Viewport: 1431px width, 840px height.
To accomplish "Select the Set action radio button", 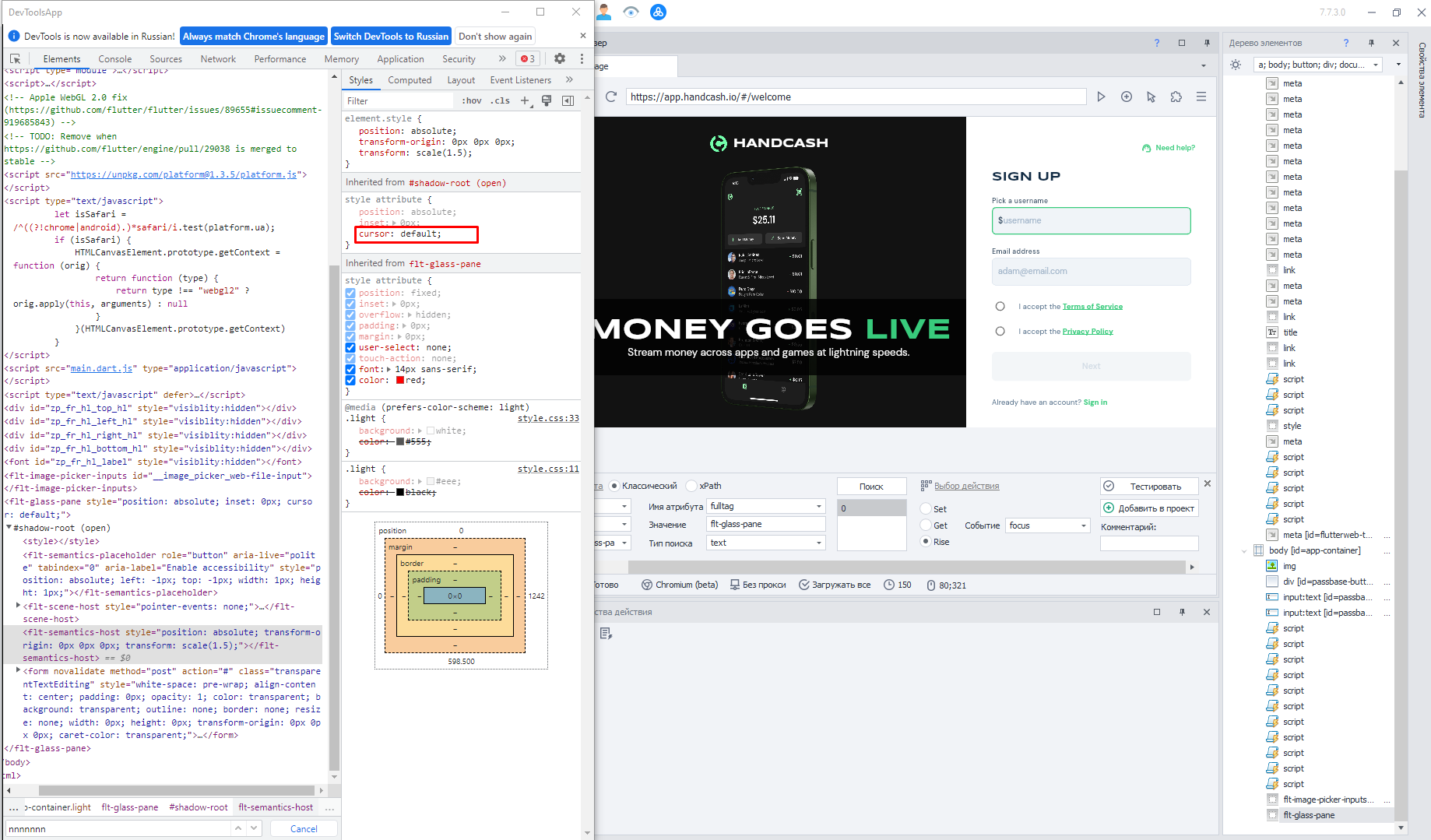I will [926, 508].
